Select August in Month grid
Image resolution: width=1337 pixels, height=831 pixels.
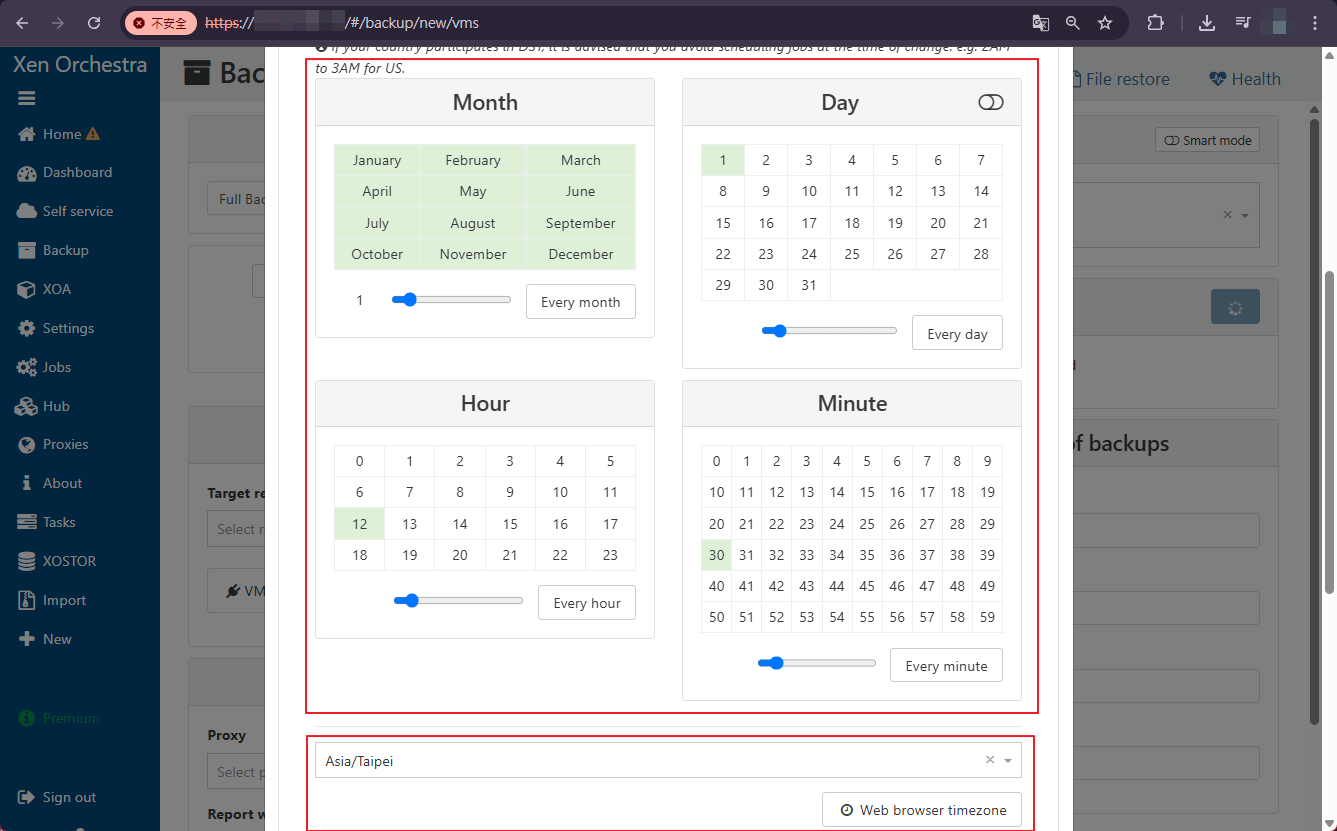(473, 223)
